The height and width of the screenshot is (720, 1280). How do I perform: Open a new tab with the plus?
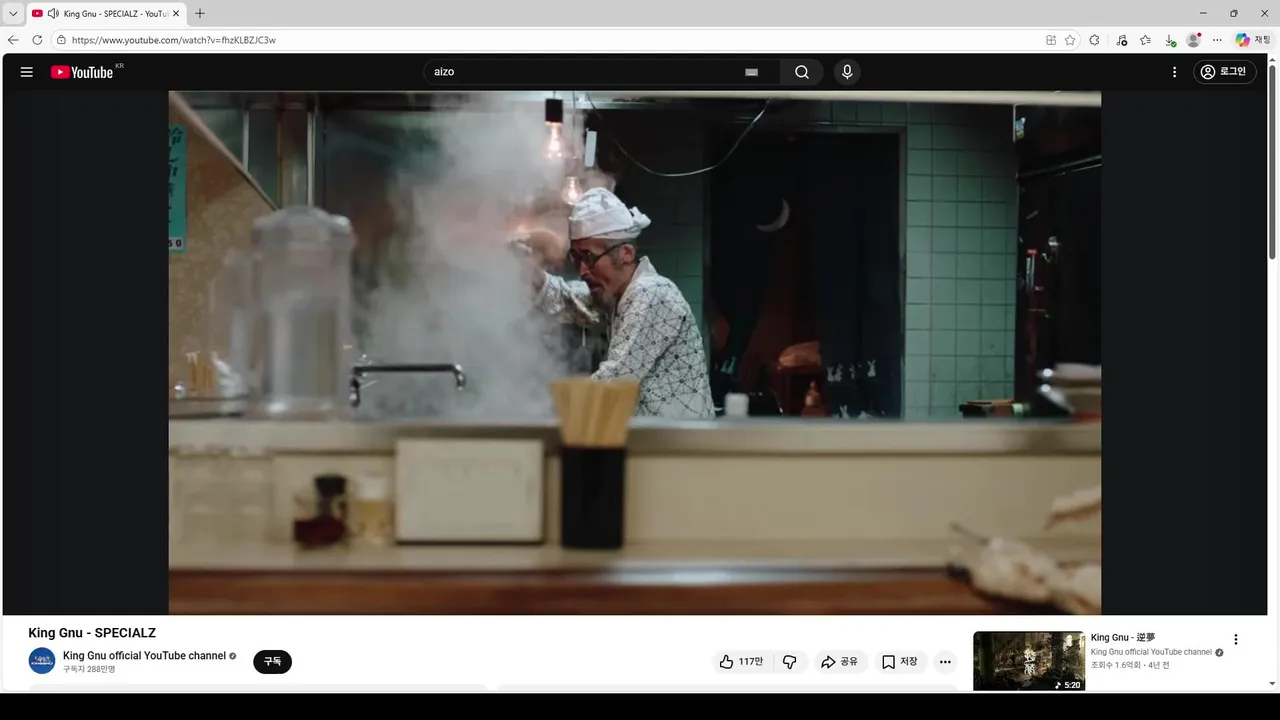[x=200, y=14]
